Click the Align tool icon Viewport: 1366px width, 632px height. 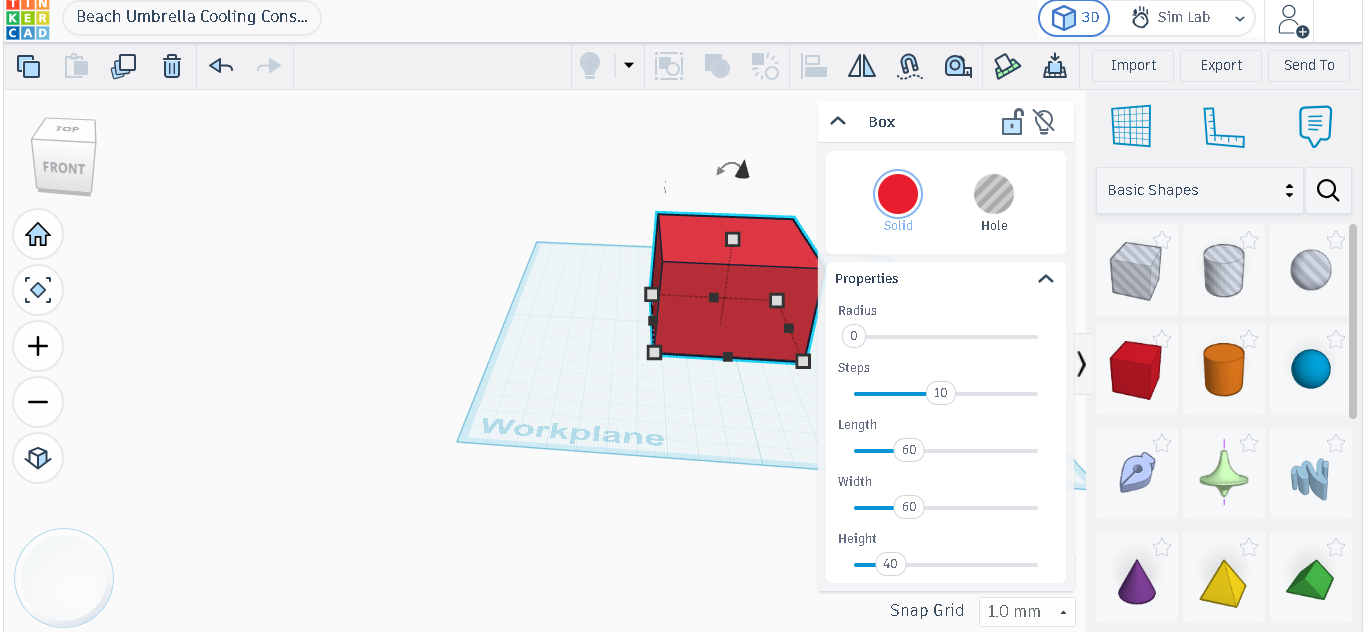(x=814, y=66)
